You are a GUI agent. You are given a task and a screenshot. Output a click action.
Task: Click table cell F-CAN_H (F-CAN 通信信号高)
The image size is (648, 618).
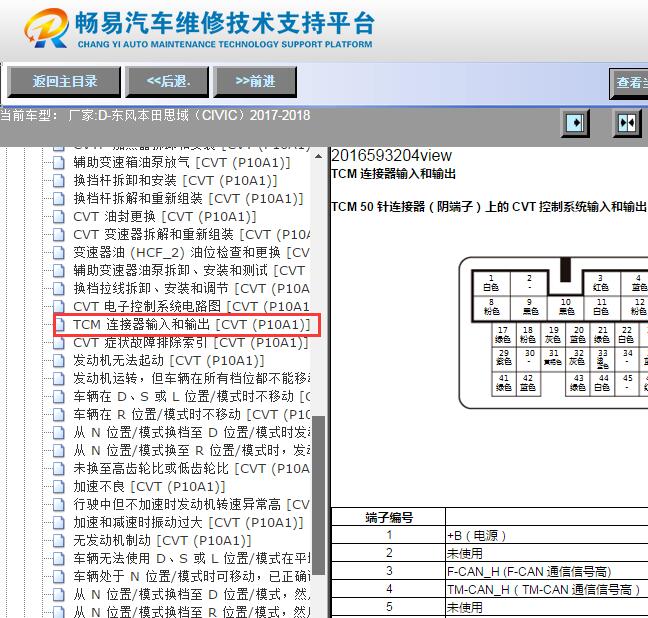pyautogui.click(x=529, y=572)
